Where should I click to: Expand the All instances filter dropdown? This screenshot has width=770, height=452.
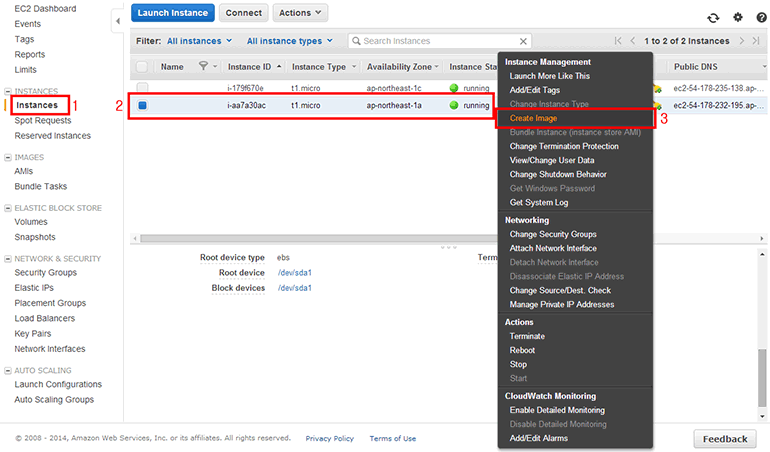coord(200,41)
